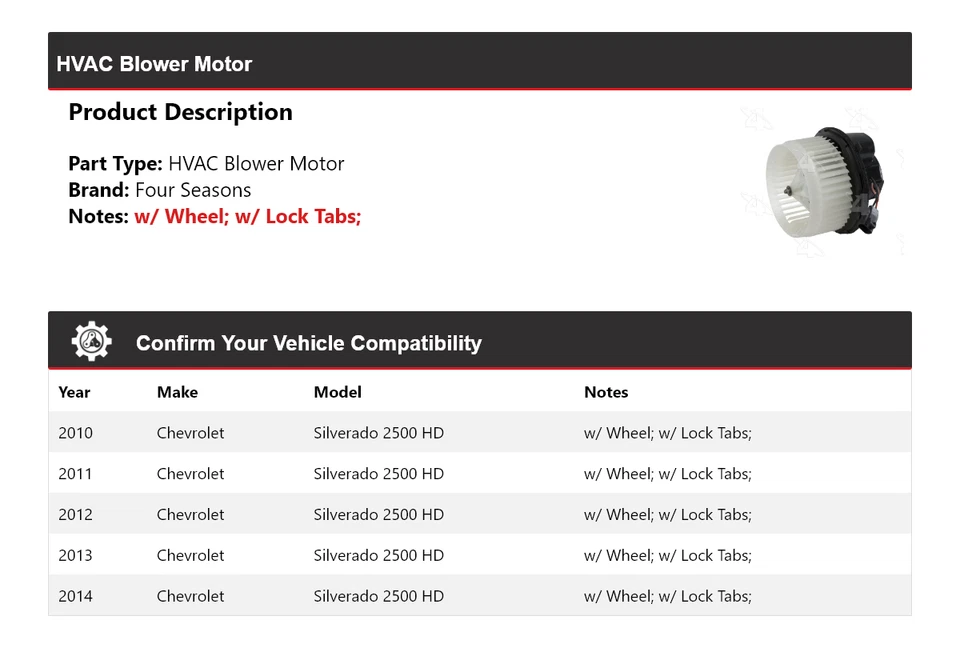Click the notes cell in 2014 row
This screenshot has height=648, width=960.
tap(667, 596)
